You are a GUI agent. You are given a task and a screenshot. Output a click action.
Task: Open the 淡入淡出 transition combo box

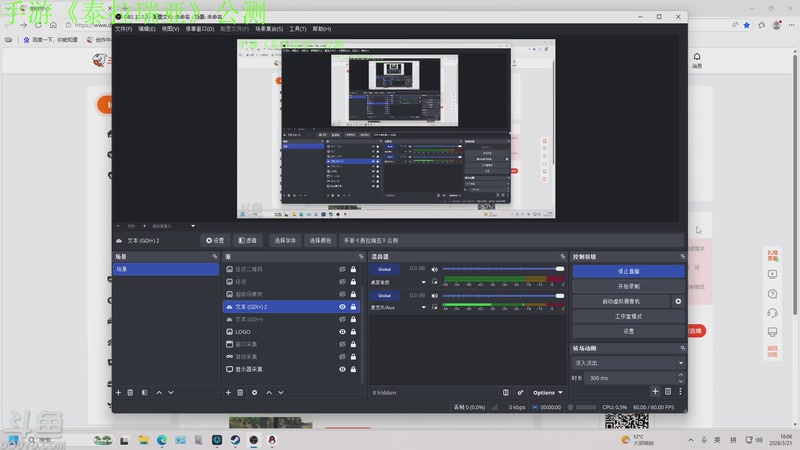pyautogui.click(x=628, y=363)
